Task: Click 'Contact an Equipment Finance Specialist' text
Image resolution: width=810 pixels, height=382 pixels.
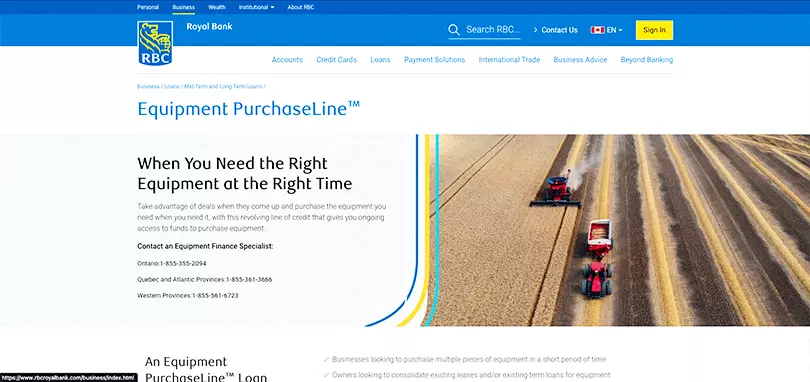Action: coord(205,246)
